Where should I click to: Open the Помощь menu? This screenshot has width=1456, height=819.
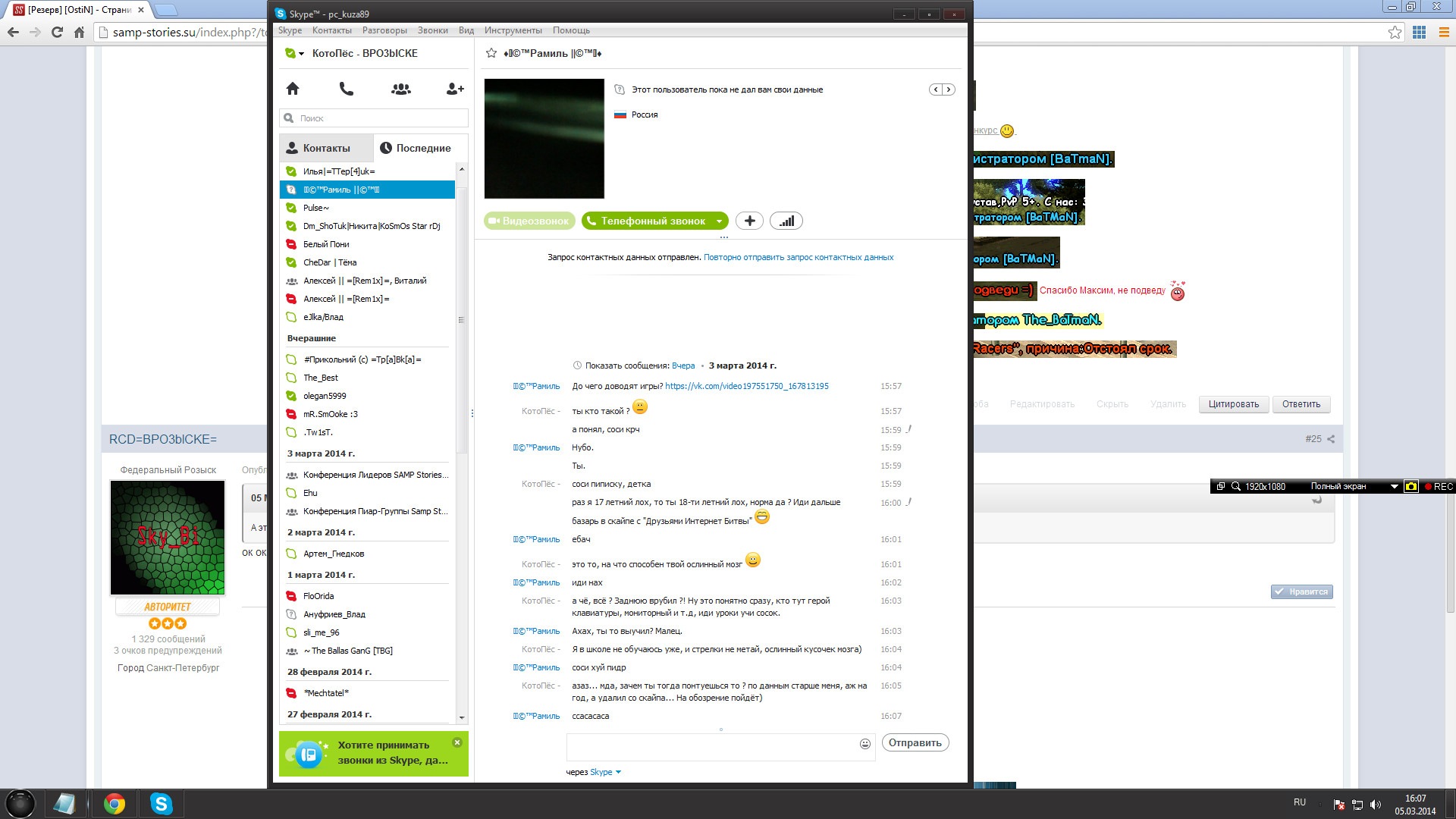[571, 30]
